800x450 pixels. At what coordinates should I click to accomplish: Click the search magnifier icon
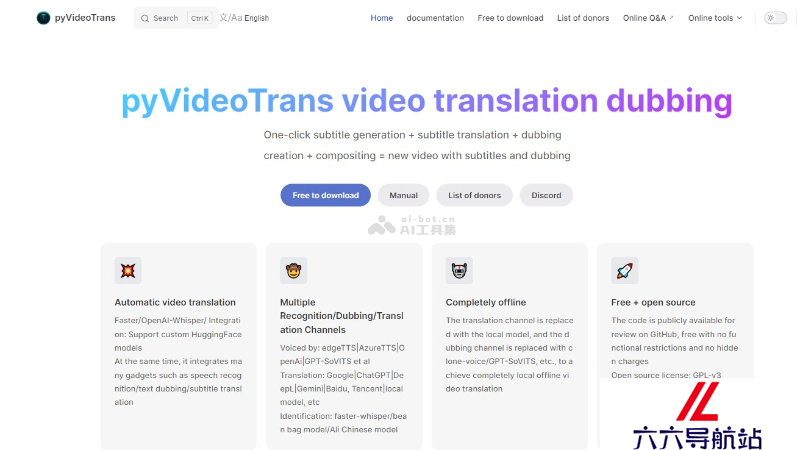tap(145, 18)
